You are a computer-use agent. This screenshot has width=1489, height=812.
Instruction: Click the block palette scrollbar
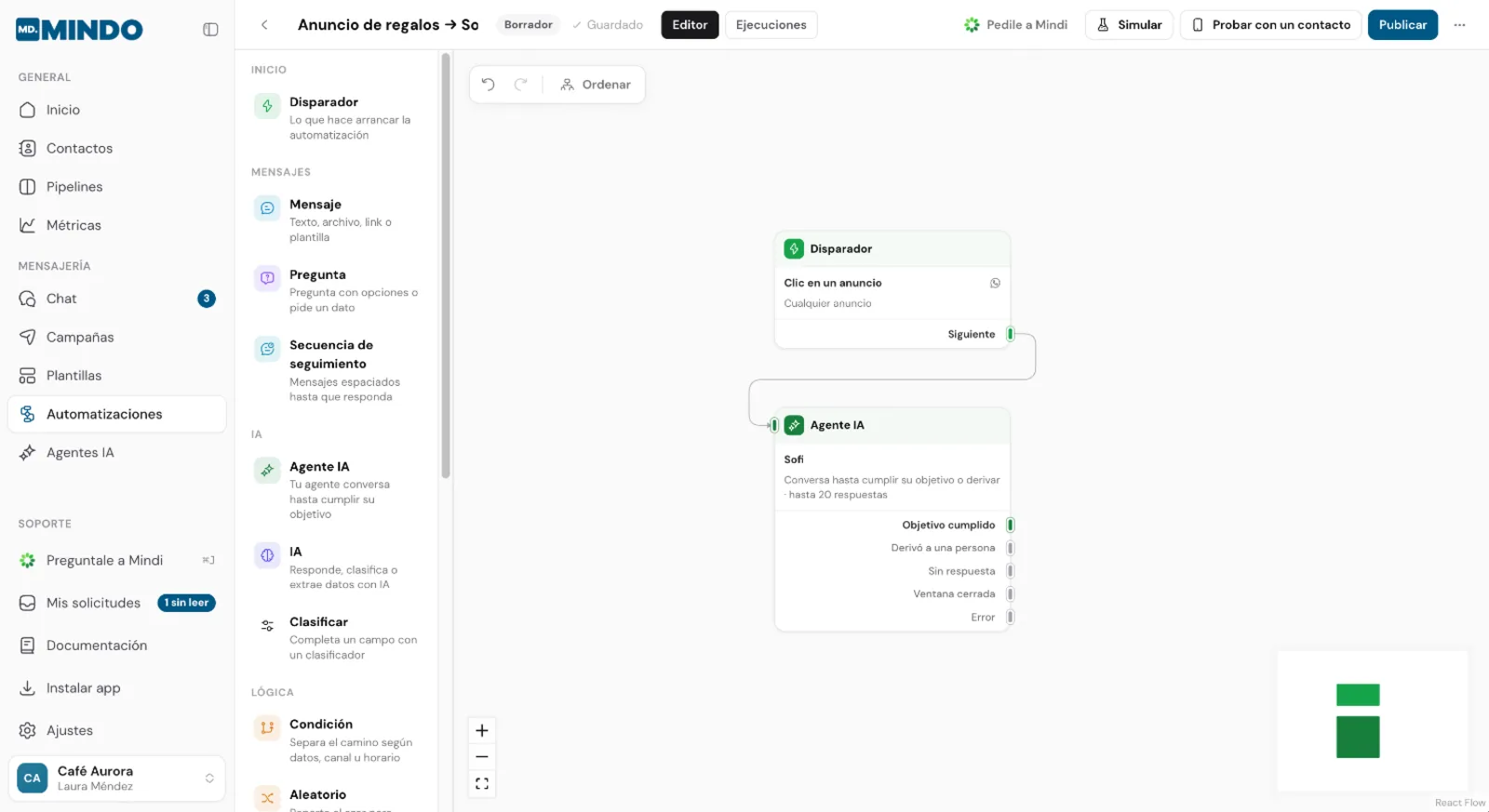point(446,266)
